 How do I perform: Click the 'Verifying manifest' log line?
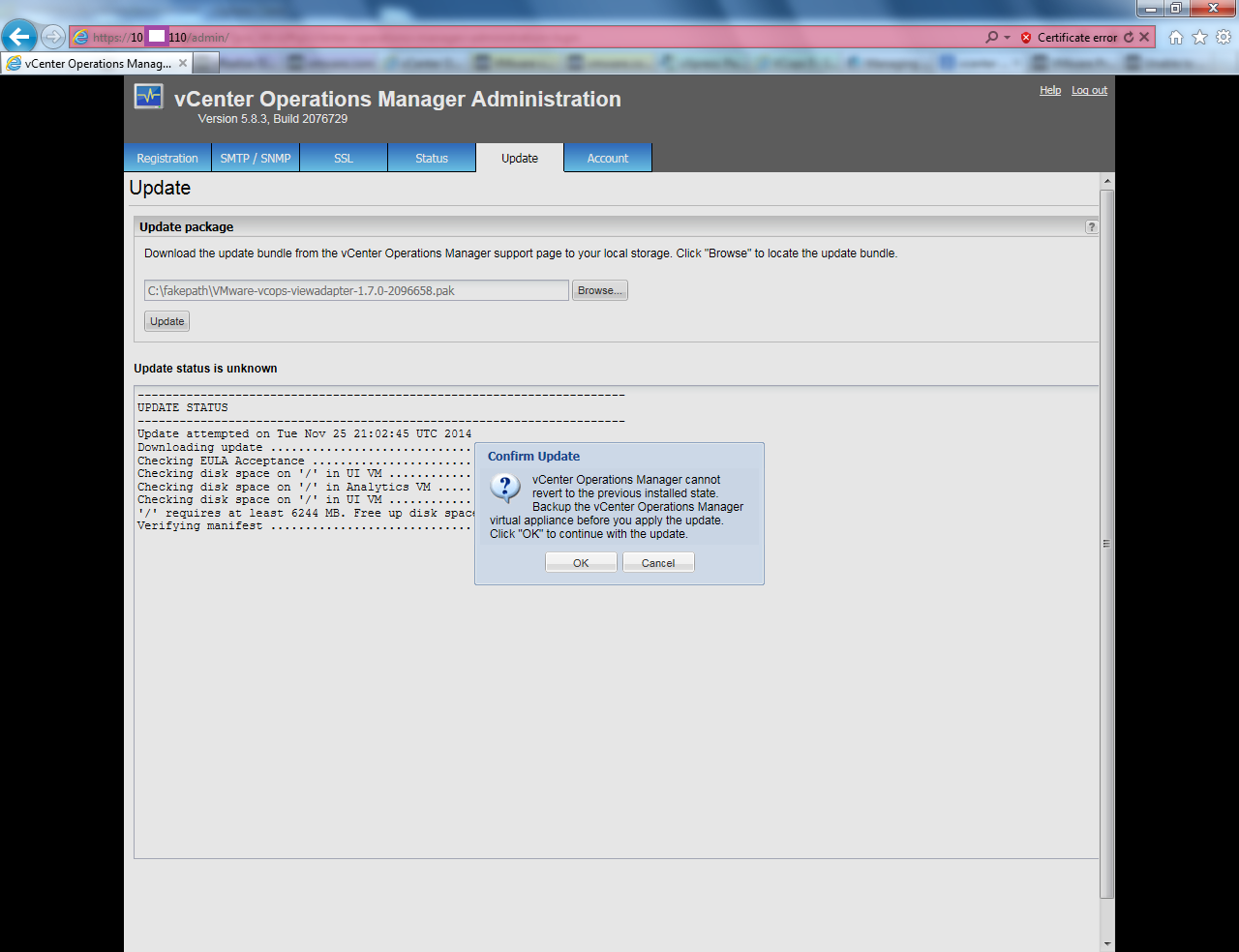click(x=304, y=526)
